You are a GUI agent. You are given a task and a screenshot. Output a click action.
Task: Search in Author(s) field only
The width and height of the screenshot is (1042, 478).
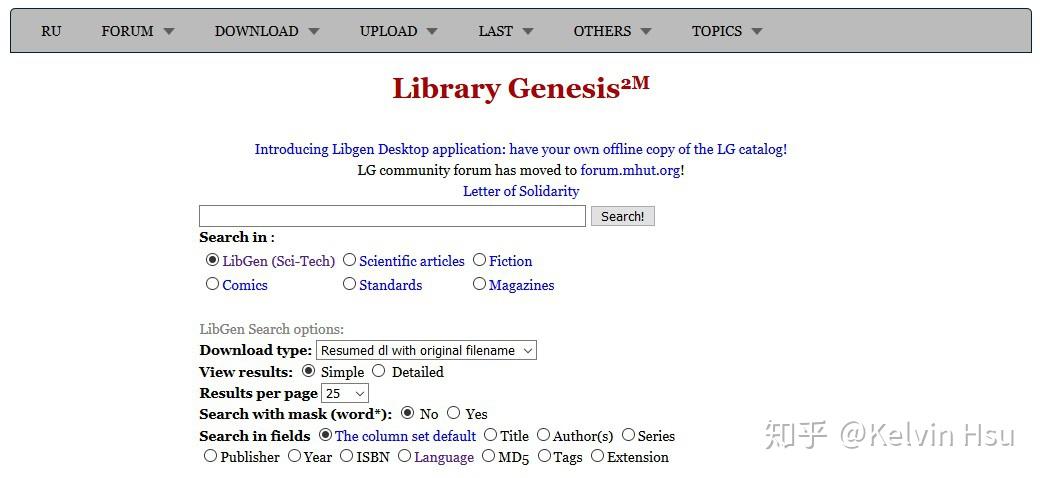coord(543,435)
